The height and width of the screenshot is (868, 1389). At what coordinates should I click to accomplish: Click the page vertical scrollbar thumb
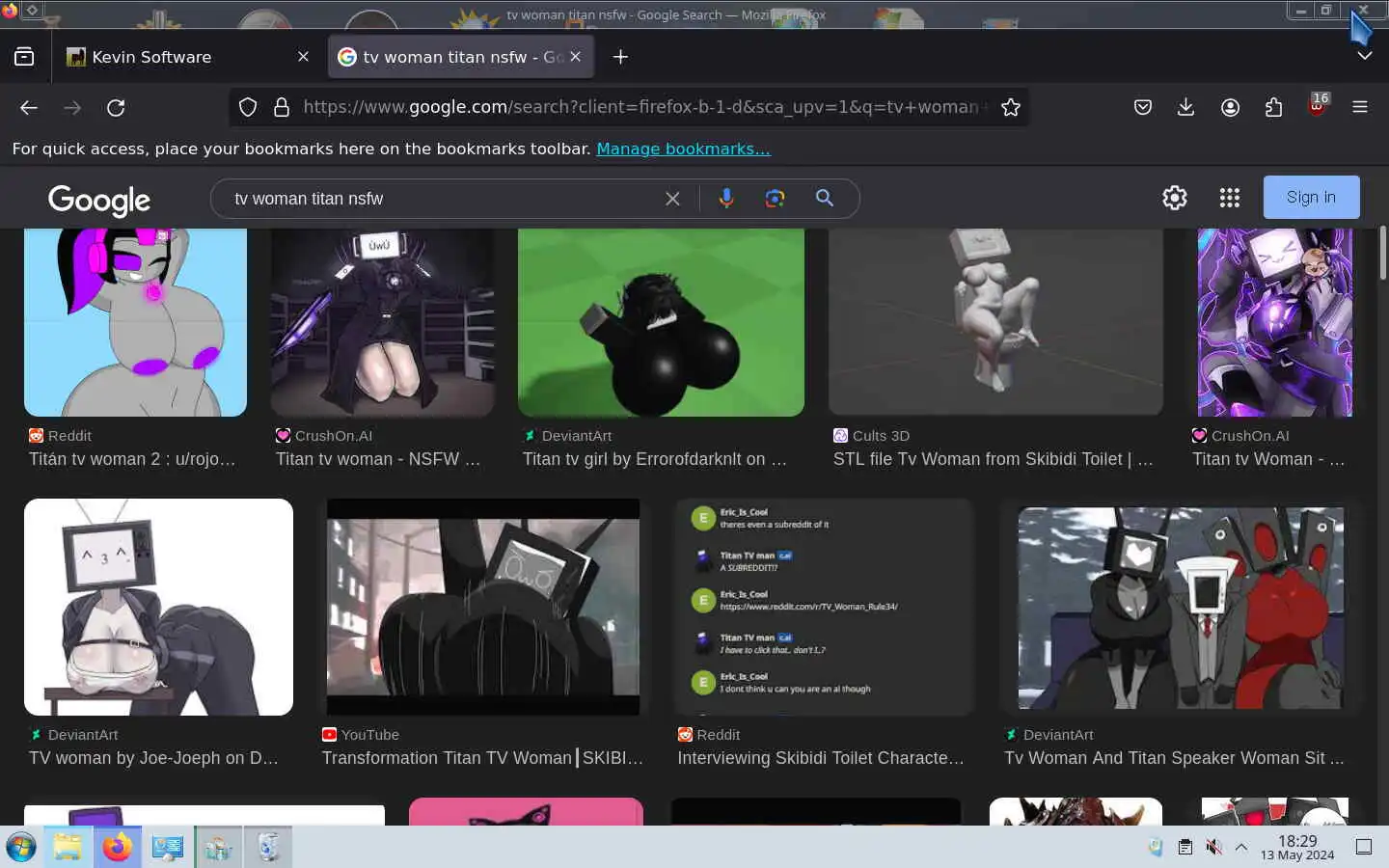[x=1382, y=251]
